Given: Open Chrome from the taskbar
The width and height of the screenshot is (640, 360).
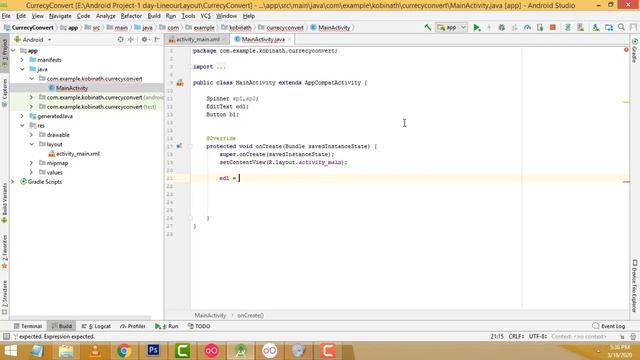Looking at the screenshot, I should point(124,351).
